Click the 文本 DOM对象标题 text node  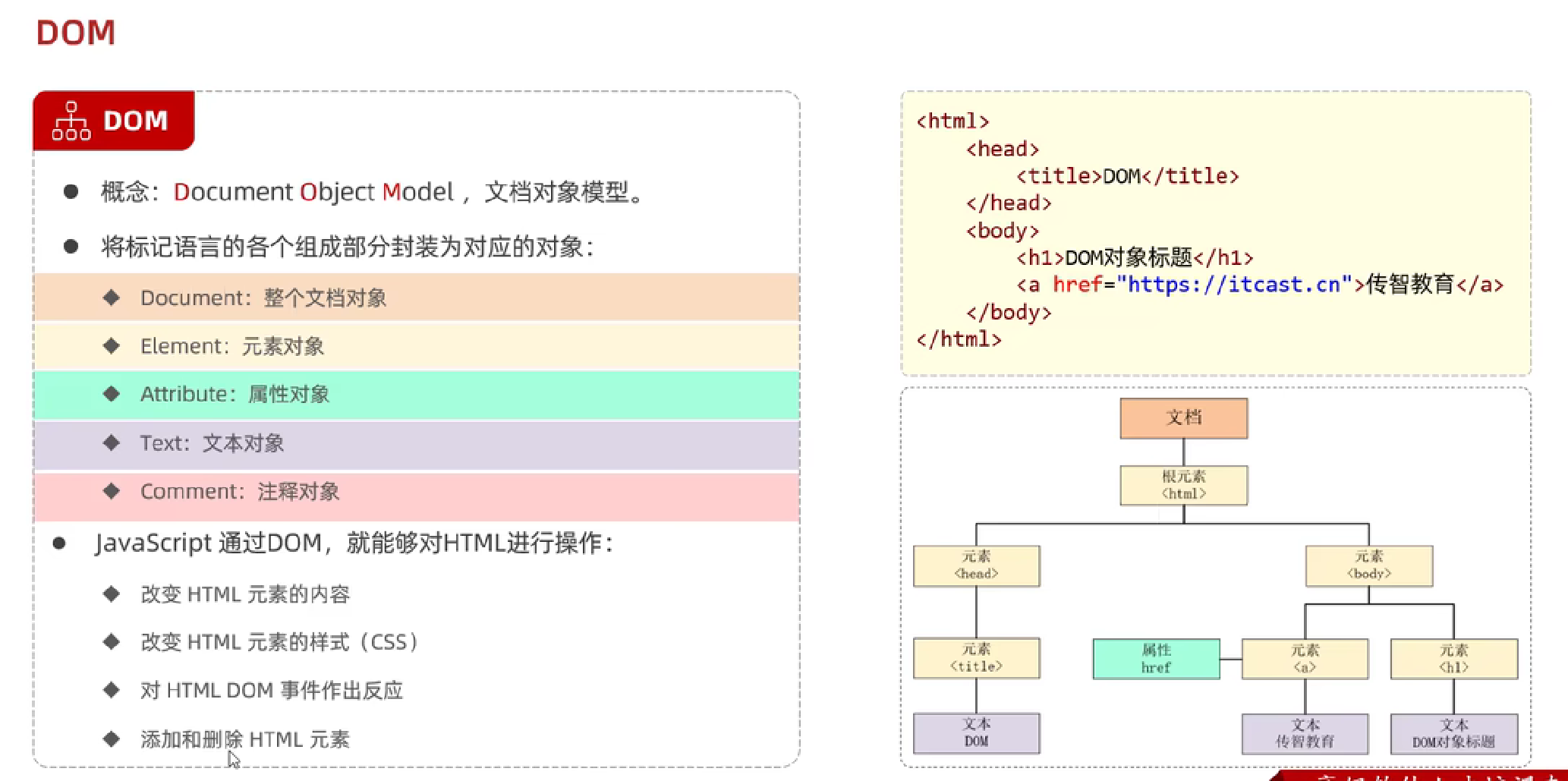1454,734
